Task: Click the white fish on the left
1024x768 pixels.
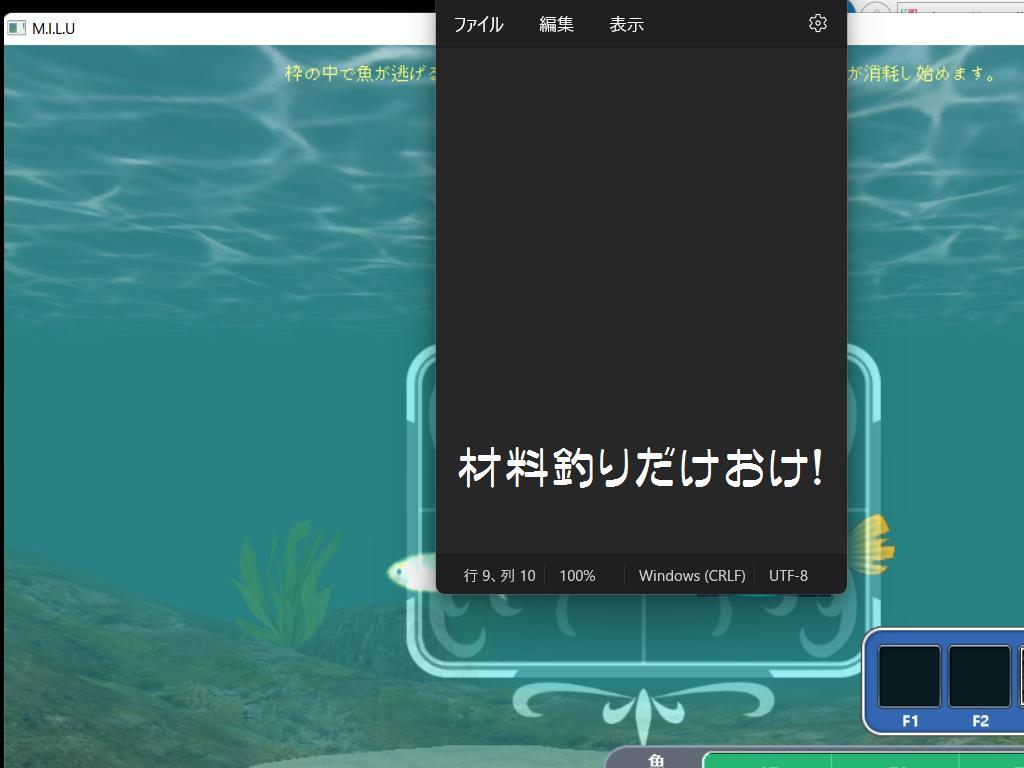Action: (x=412, y=571)
